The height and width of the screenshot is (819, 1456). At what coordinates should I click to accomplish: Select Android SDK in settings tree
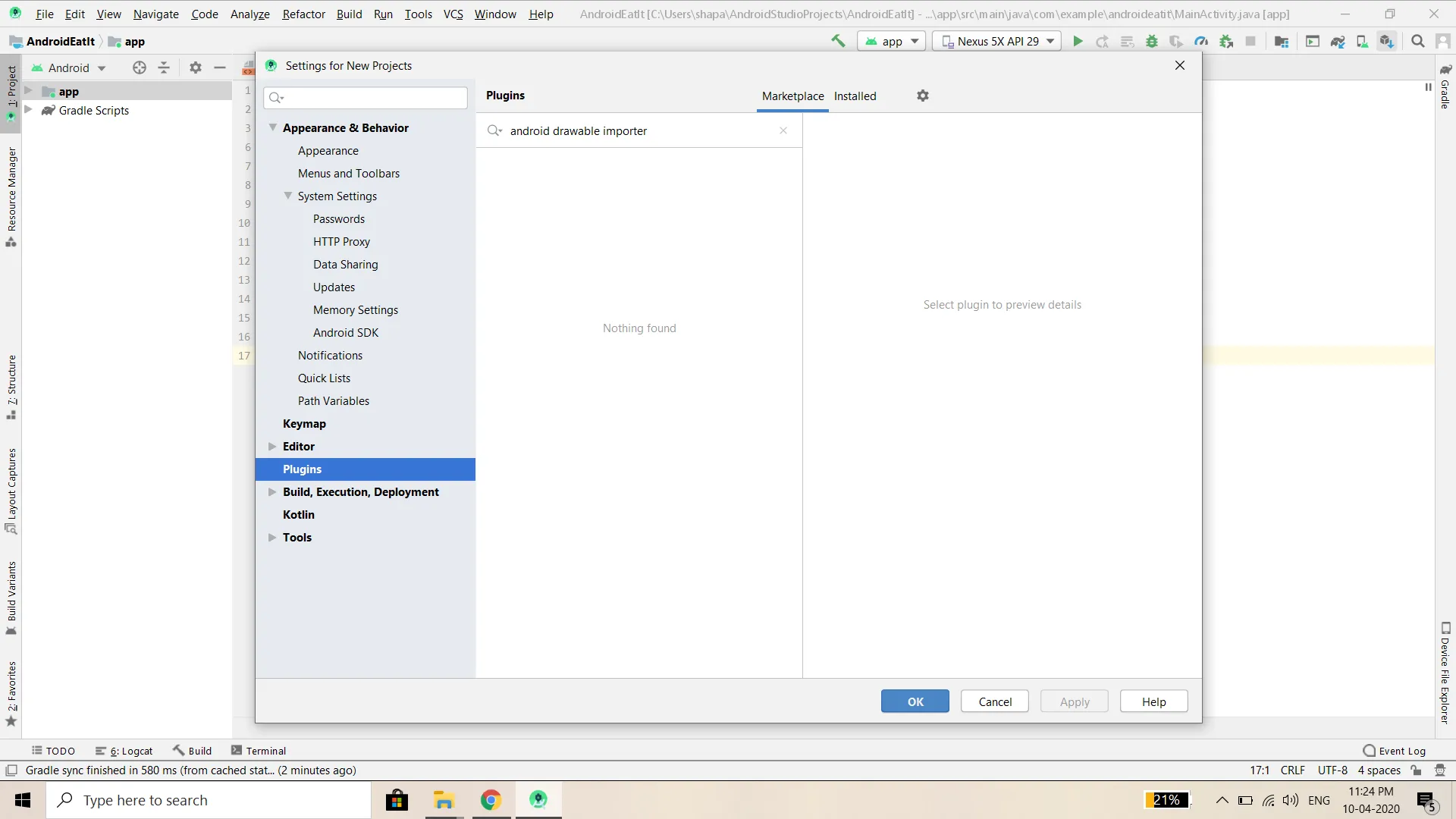(345, 332)
